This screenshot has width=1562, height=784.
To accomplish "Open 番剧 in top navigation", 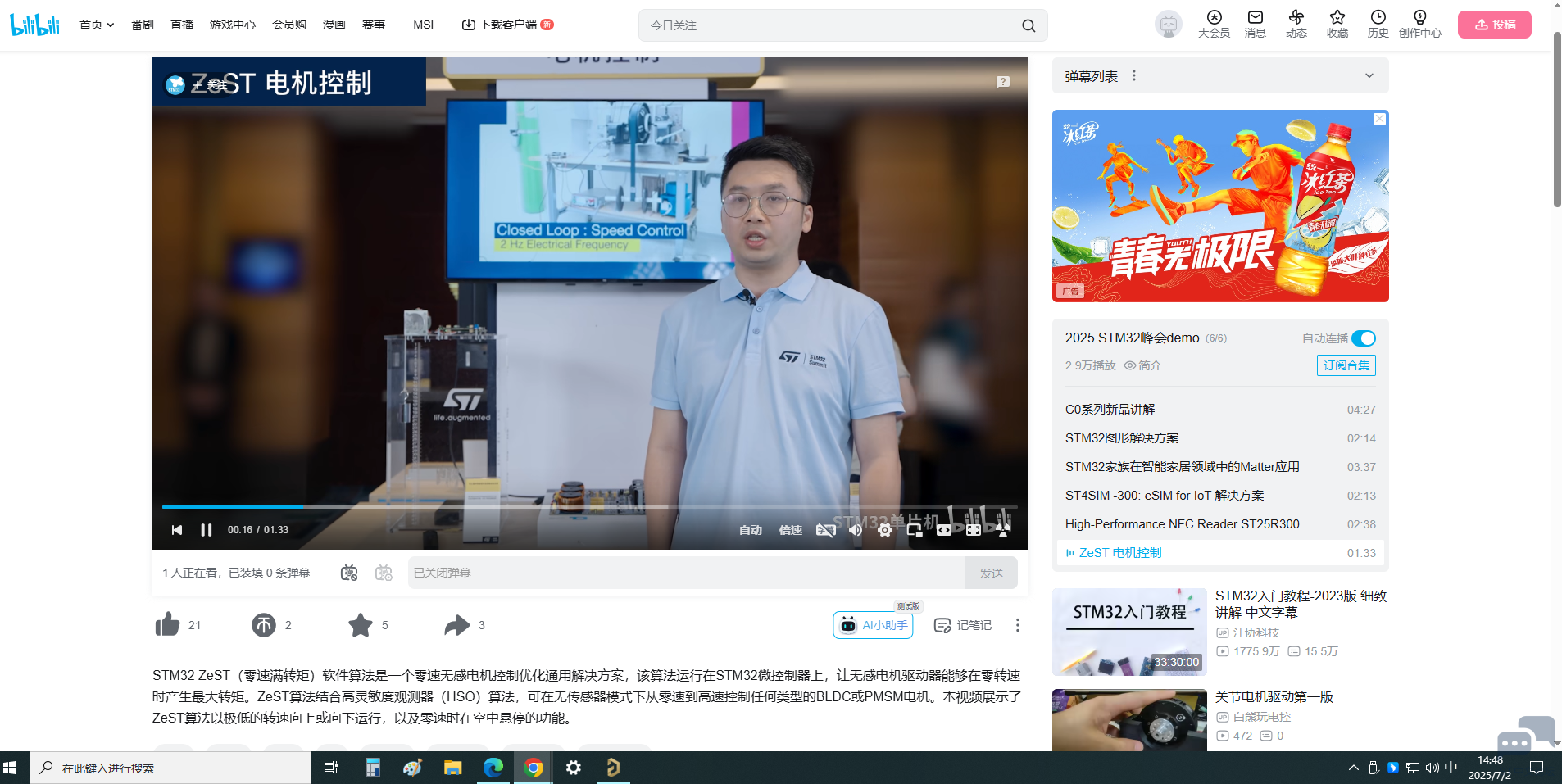I will (143, 25).
